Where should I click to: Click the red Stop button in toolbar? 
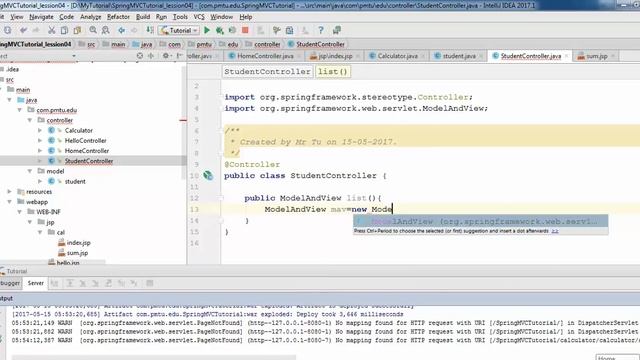[245, 30]
